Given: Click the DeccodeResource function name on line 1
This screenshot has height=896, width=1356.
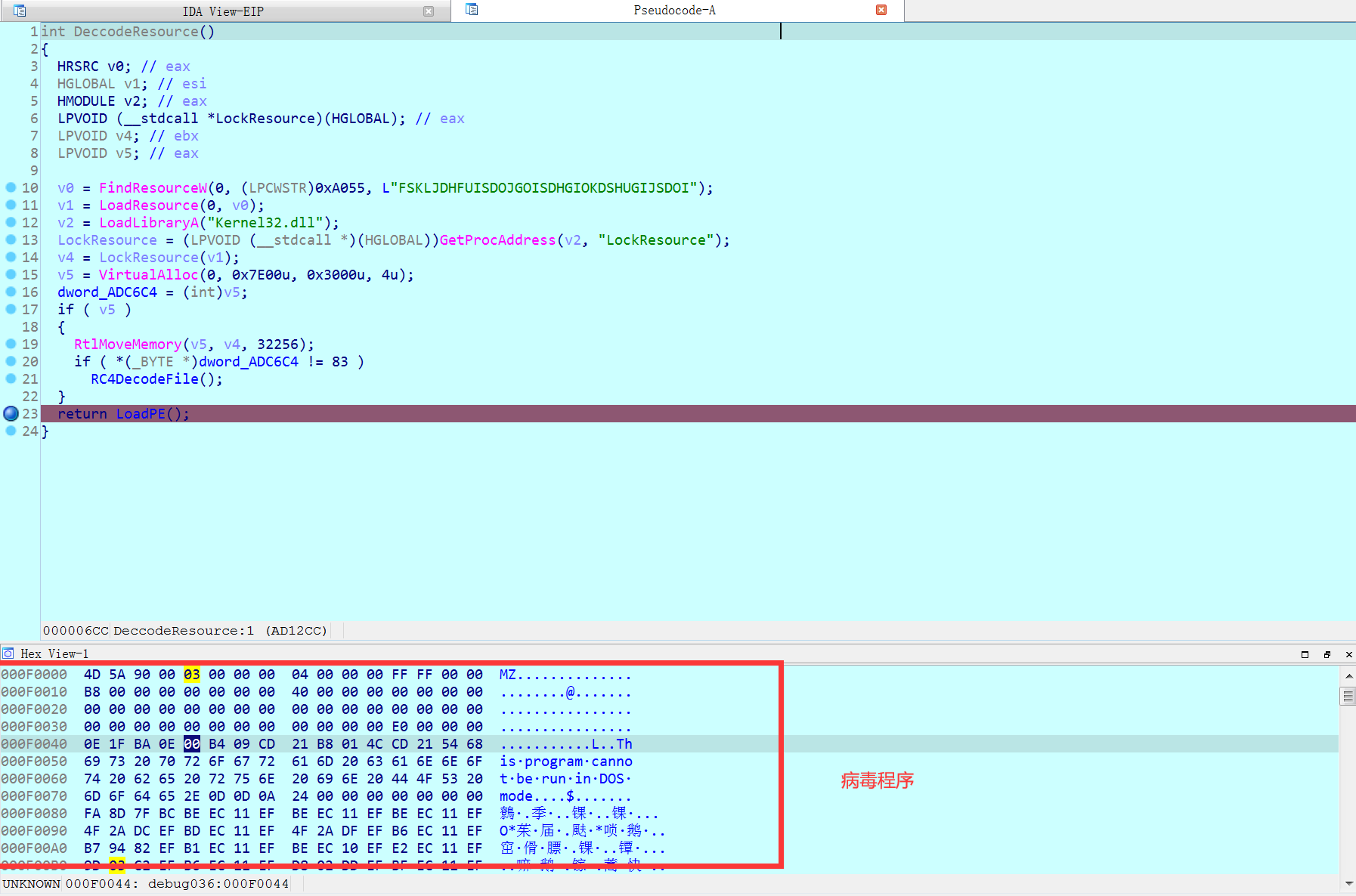Looking at the screenshot, I should [x=136, y=32].
